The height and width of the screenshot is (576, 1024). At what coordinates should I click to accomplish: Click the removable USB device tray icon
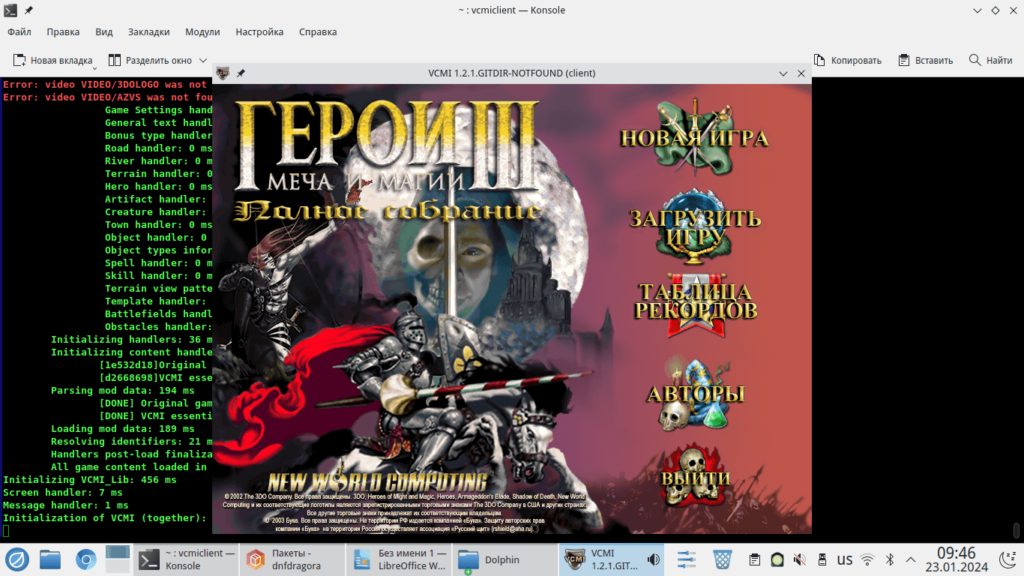[822, 560]
